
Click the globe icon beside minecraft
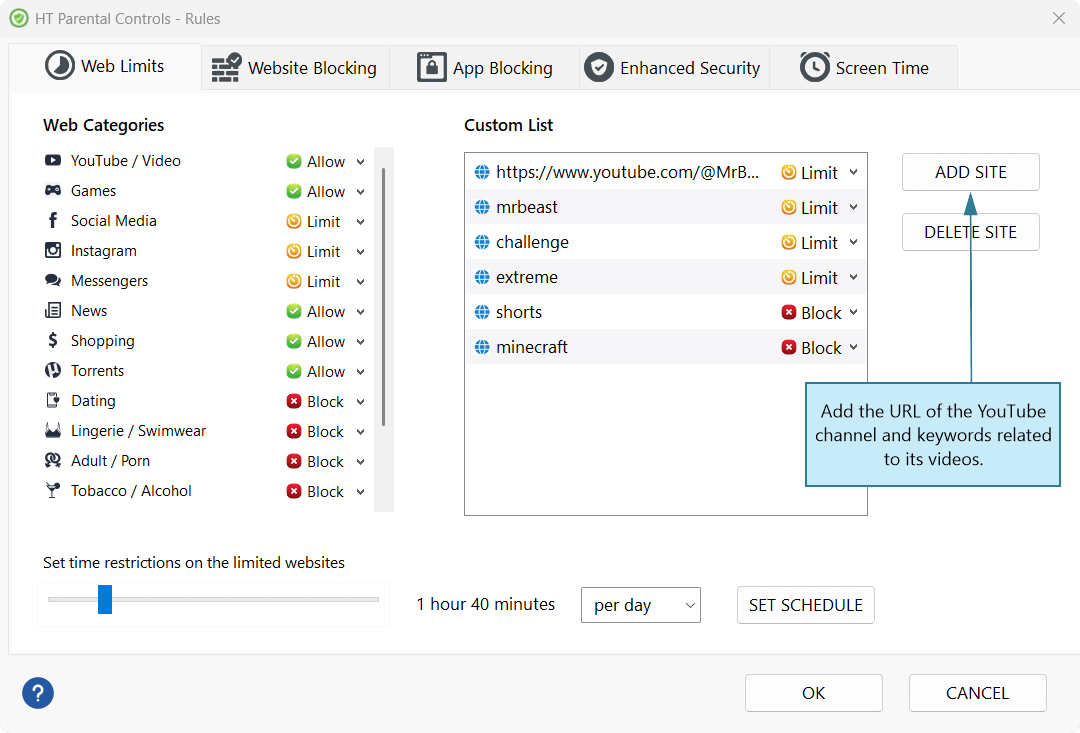[482, 348]
